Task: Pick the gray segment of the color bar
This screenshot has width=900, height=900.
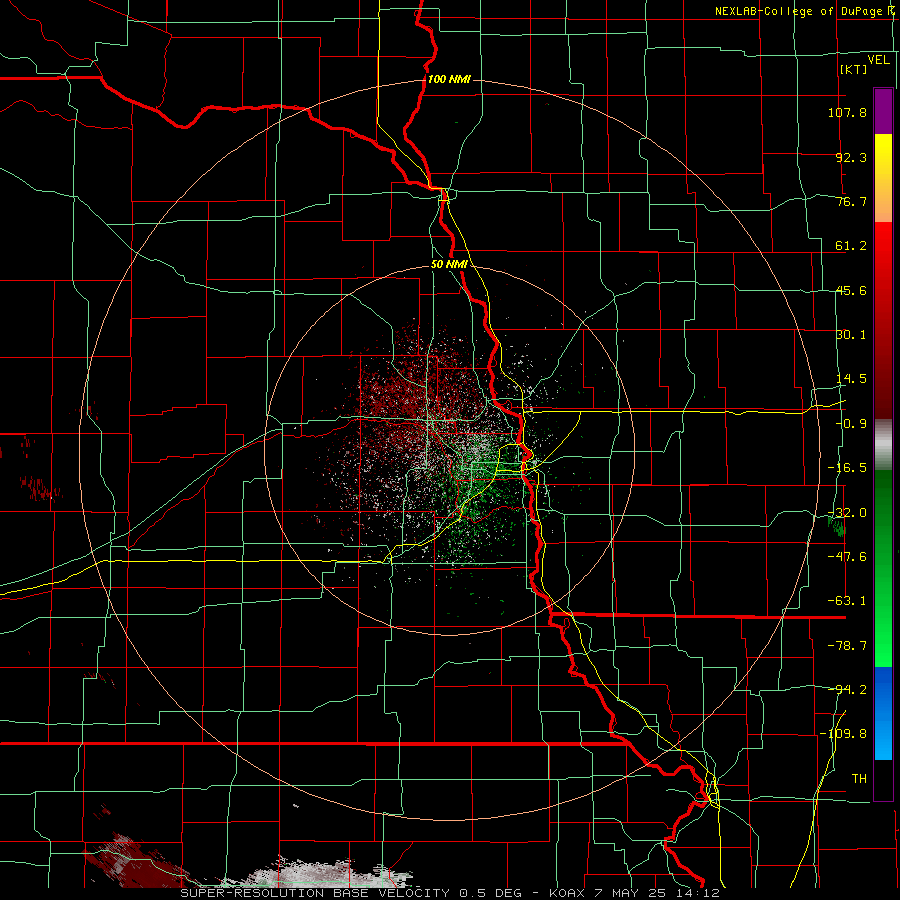Action: (883, 445)
